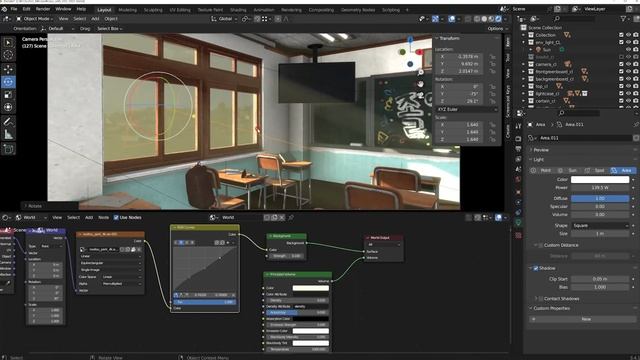This screenshot has width=640, height=360.
Task: Open the Render menu
Action: [43, 9]
